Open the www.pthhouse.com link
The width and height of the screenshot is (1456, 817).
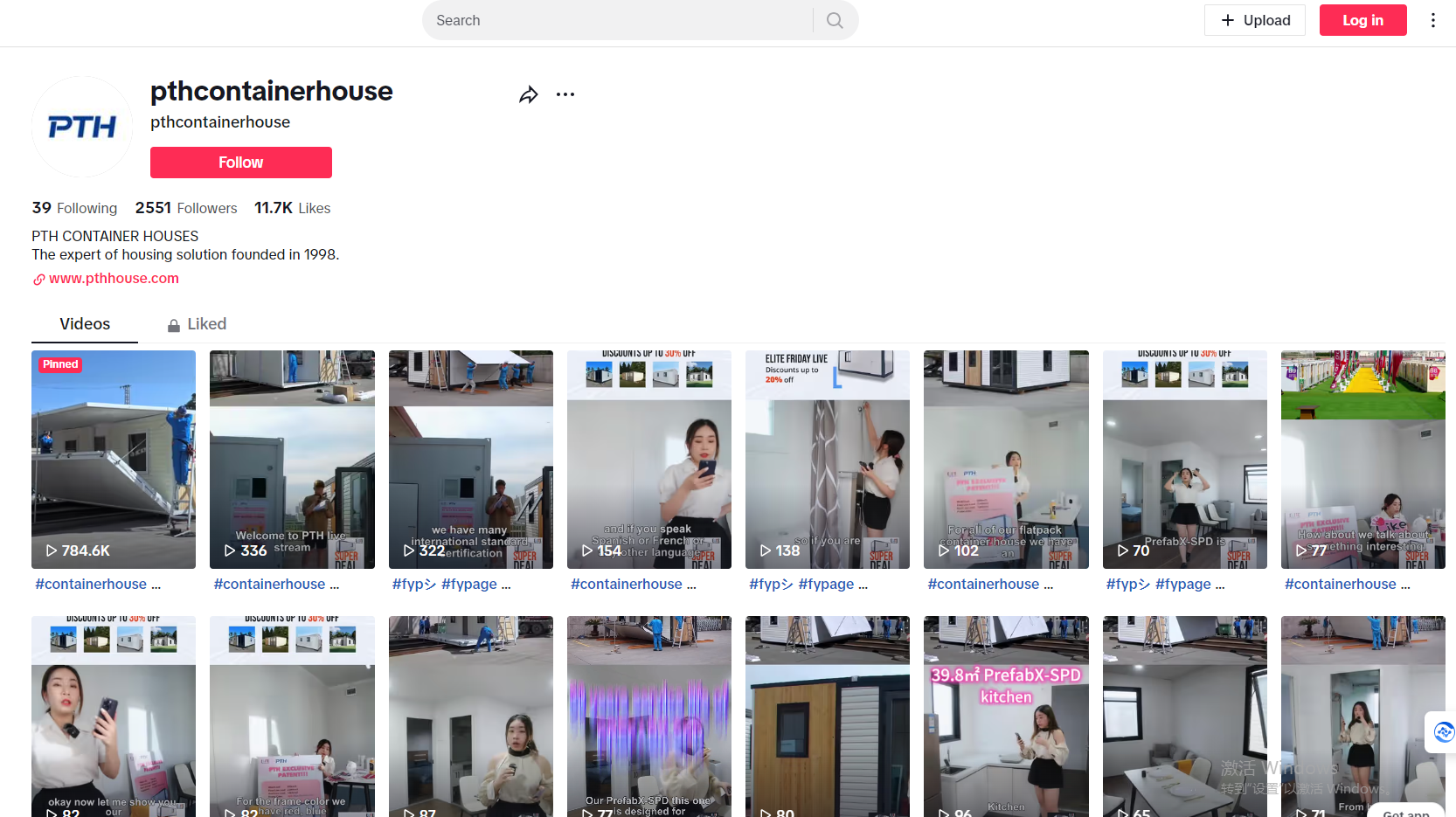click(x=114, y=278)
